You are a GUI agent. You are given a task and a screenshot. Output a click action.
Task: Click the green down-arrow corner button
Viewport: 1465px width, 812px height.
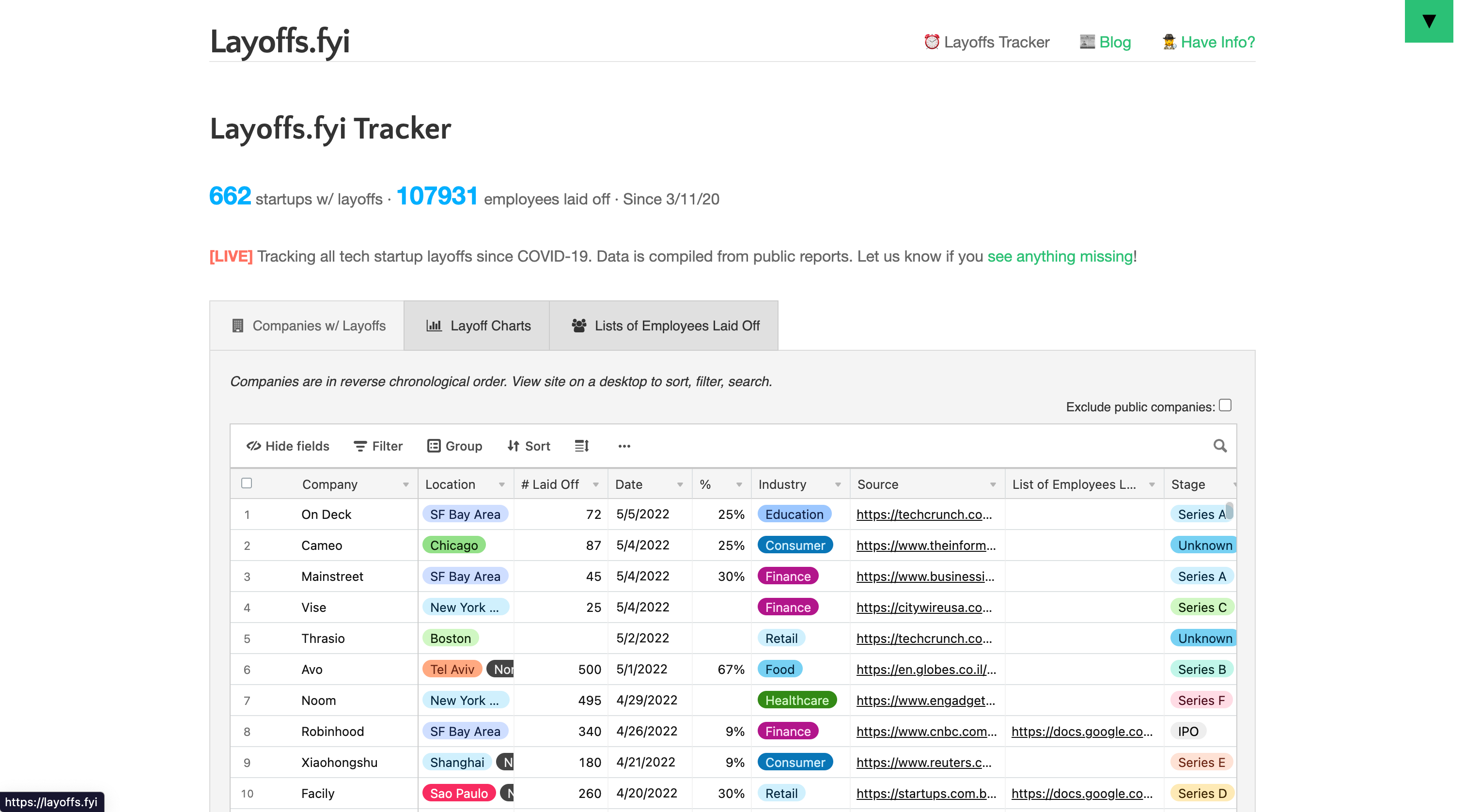point(1429,21)
